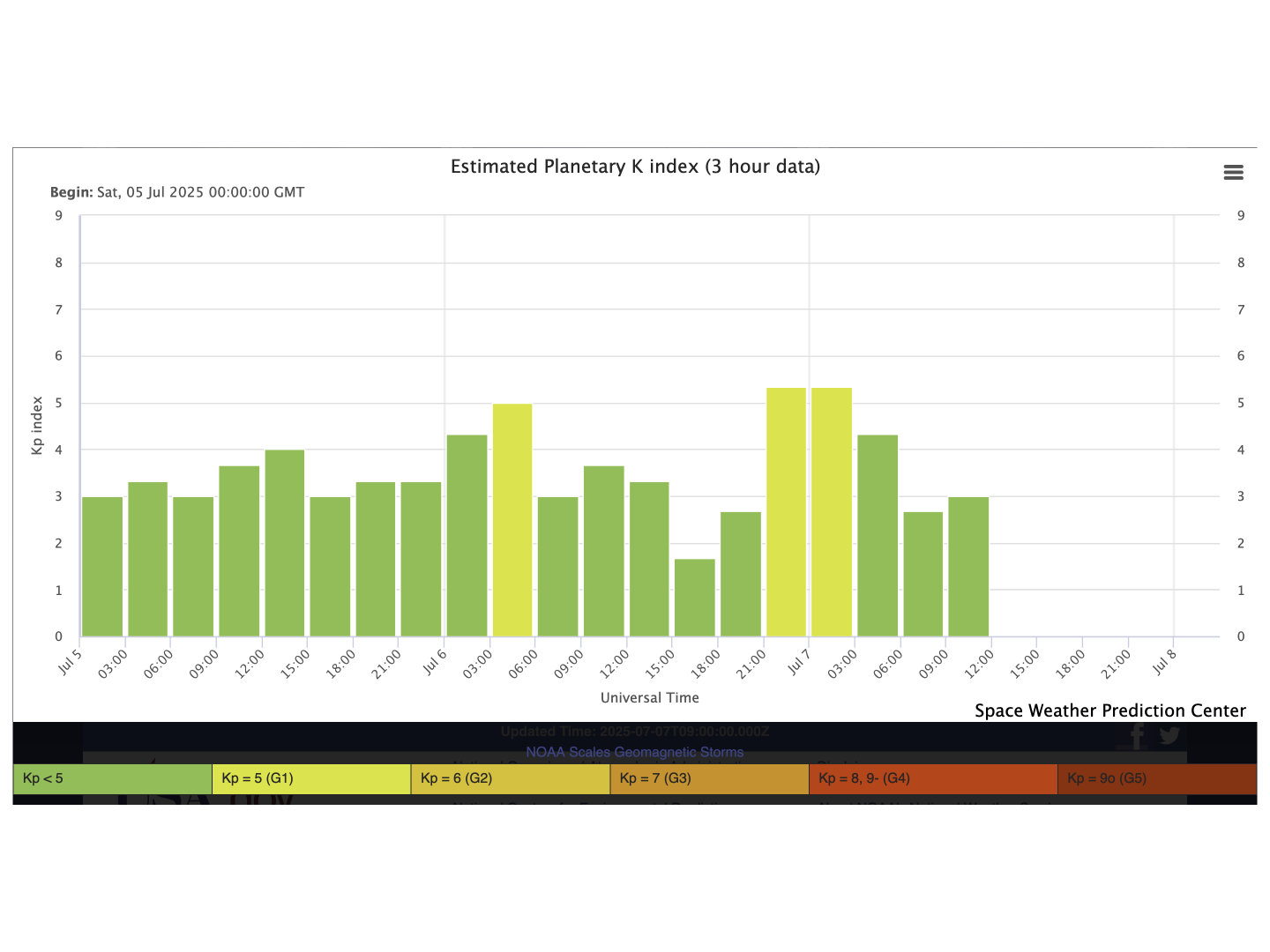Click the Jul 7 06:00–09:00 bar

pos(923,574)
